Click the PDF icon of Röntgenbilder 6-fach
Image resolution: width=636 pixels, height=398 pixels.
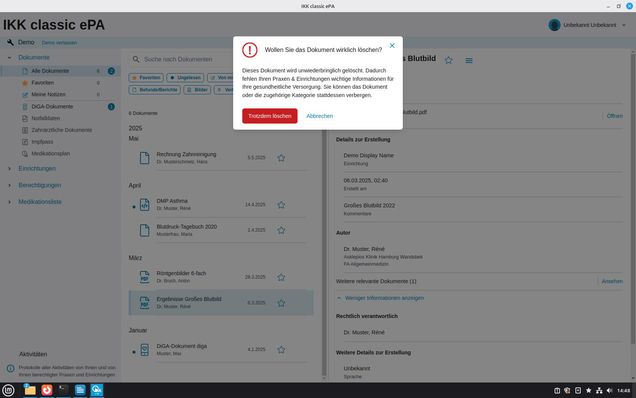click(x=144, y=277)
